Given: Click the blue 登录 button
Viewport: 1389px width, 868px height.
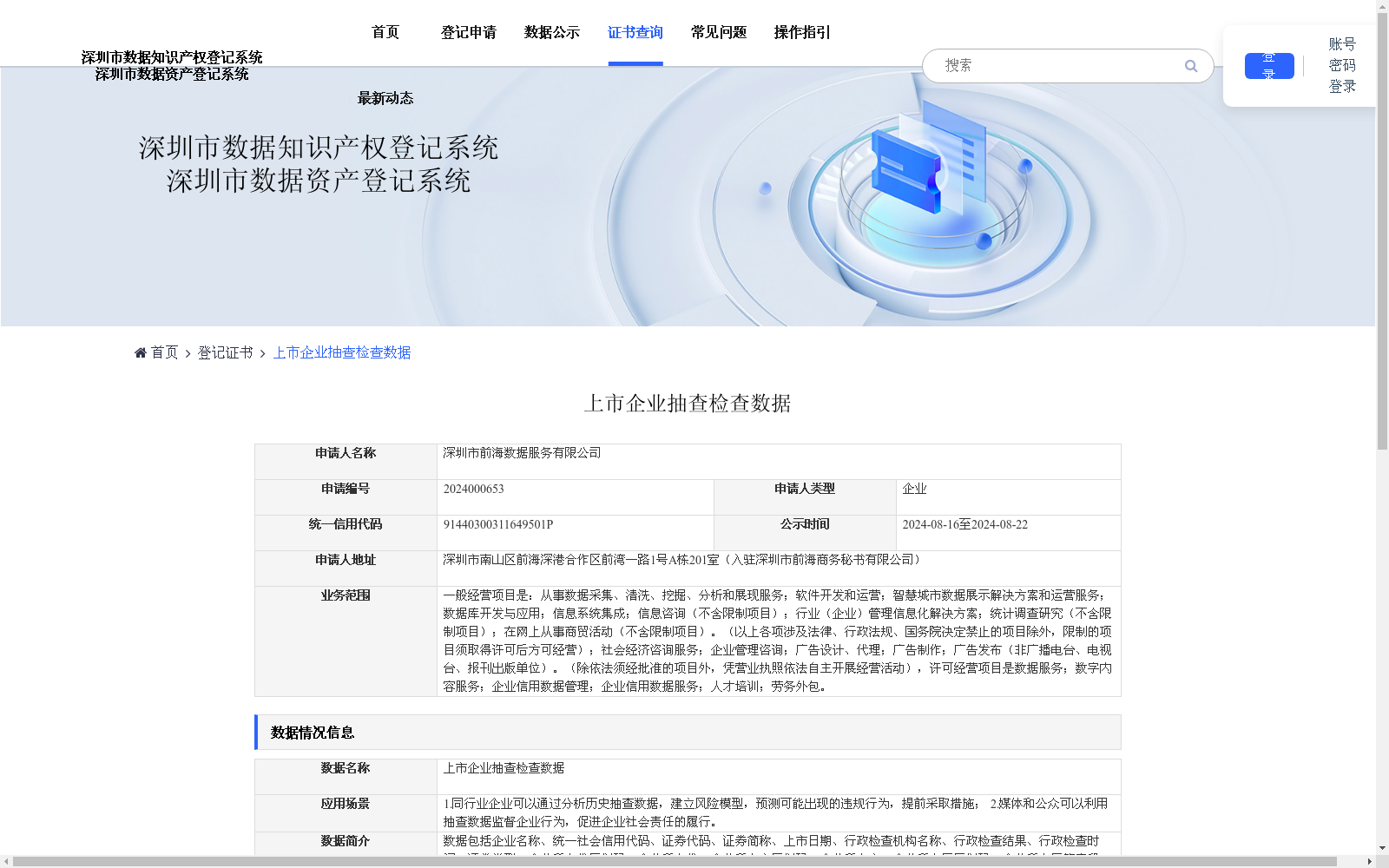Looking at the screenshot, I should [1269, 66].
